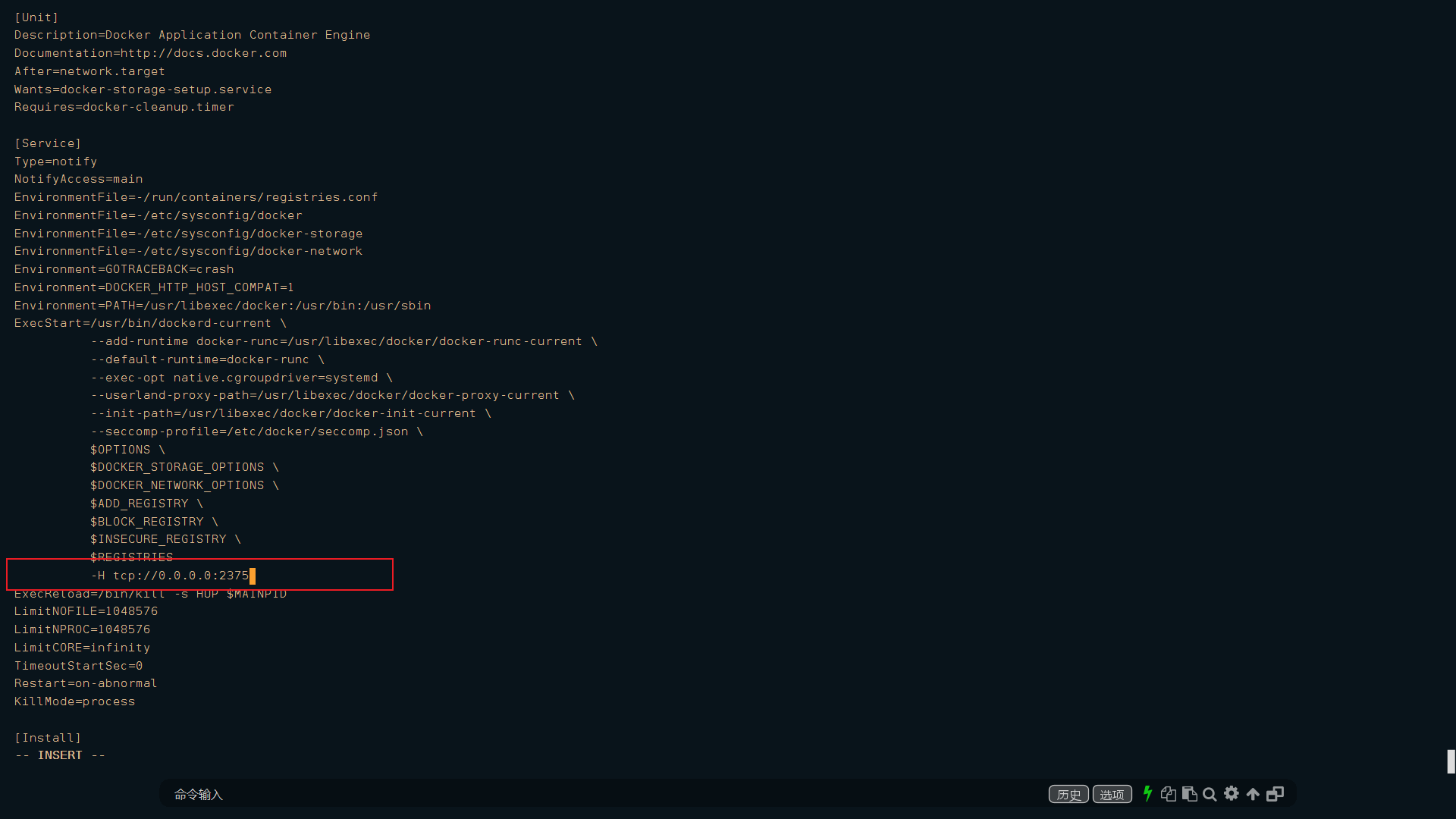The height and width of the screenshot is (819, 1456).
Task: Click the $DOCKER_NETWORK_OPTIONS line
Action: click(184, 485)
